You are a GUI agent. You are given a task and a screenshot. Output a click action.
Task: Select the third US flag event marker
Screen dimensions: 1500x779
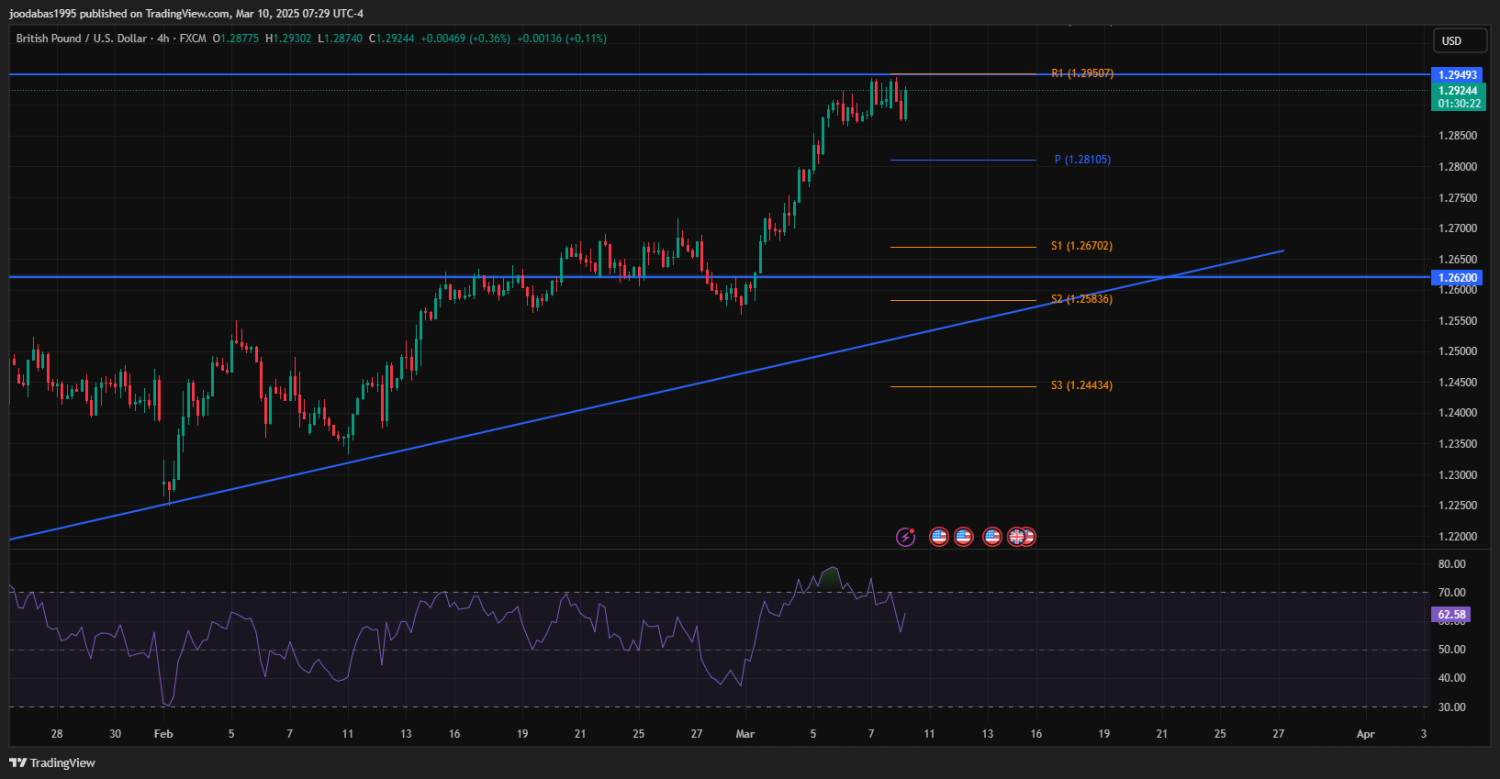[x=992, y=537]
